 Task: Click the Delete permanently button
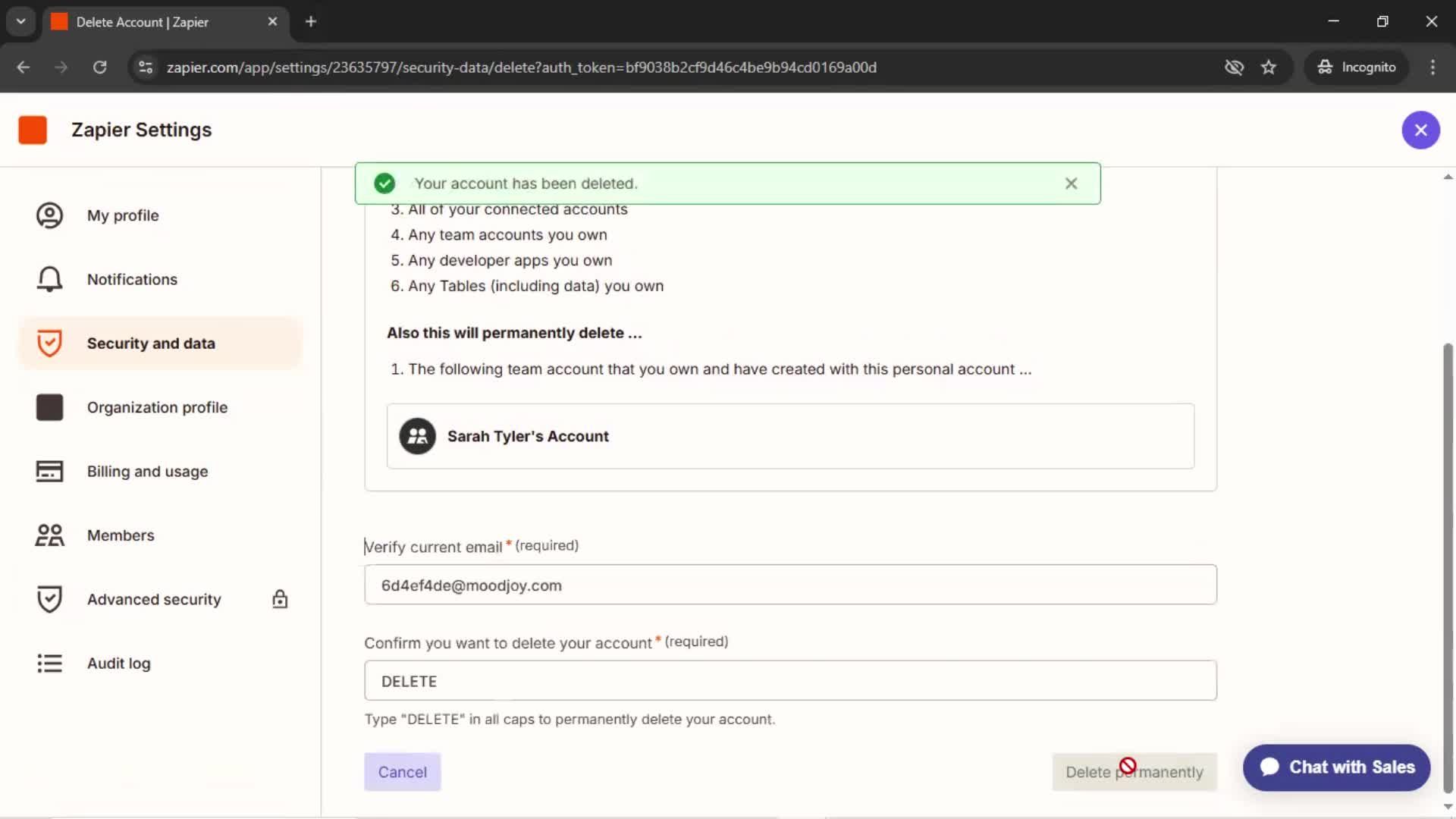coord(1134,772)
